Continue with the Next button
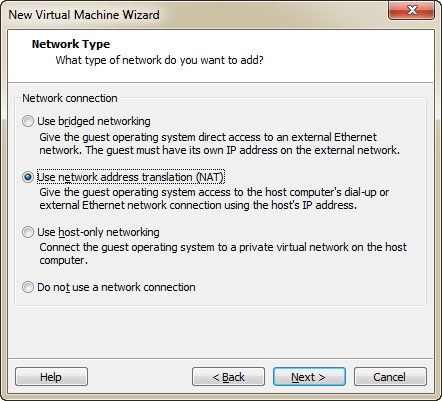Screen dimensions: 442x401 click(309, 377)
